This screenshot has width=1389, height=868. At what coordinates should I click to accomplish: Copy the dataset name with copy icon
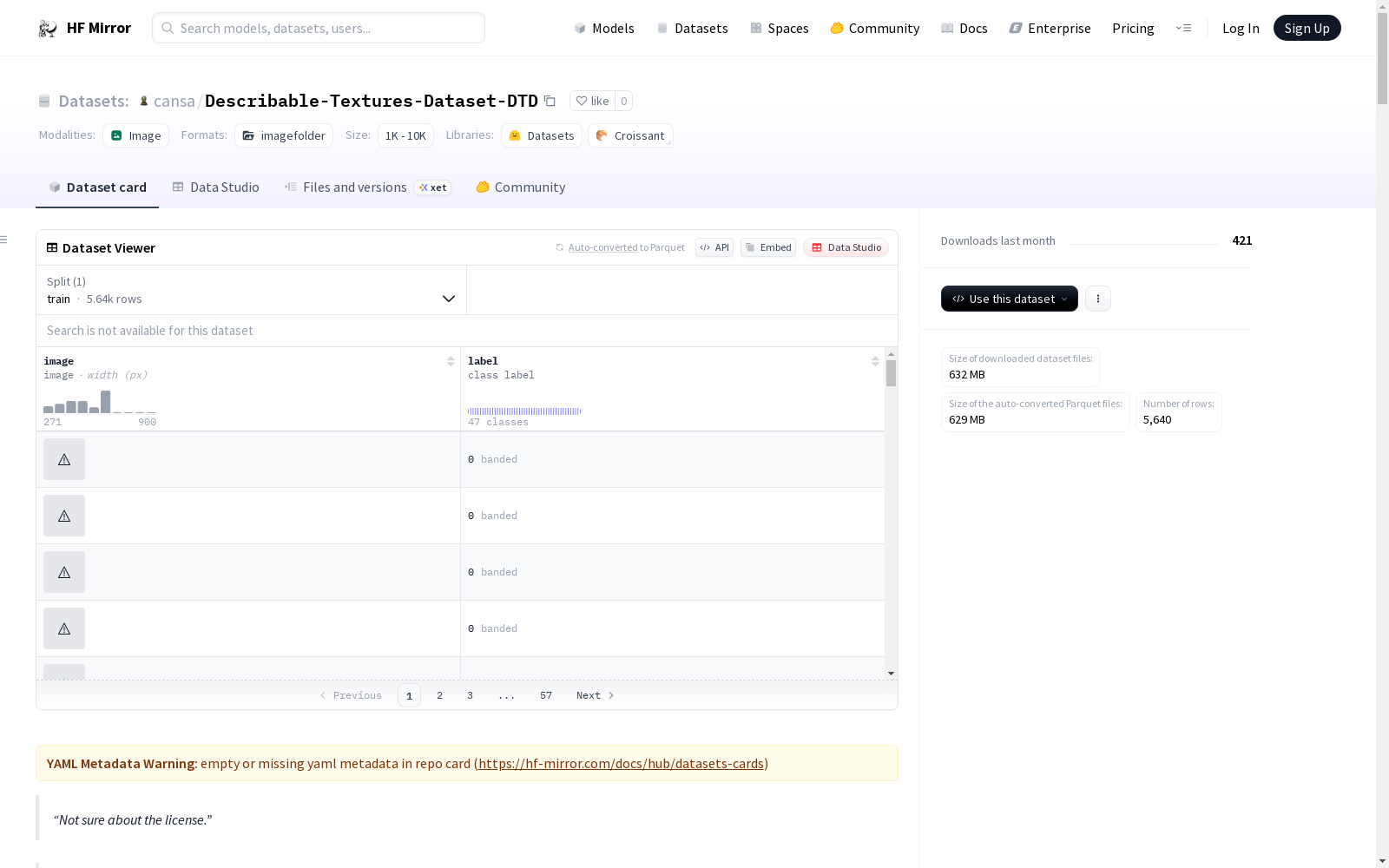(x=550, y=101)
